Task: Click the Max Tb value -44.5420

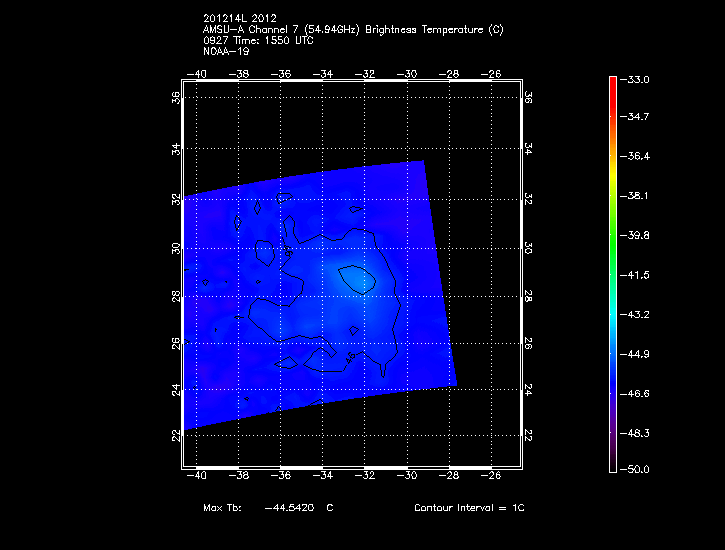Action: point(292,508)
